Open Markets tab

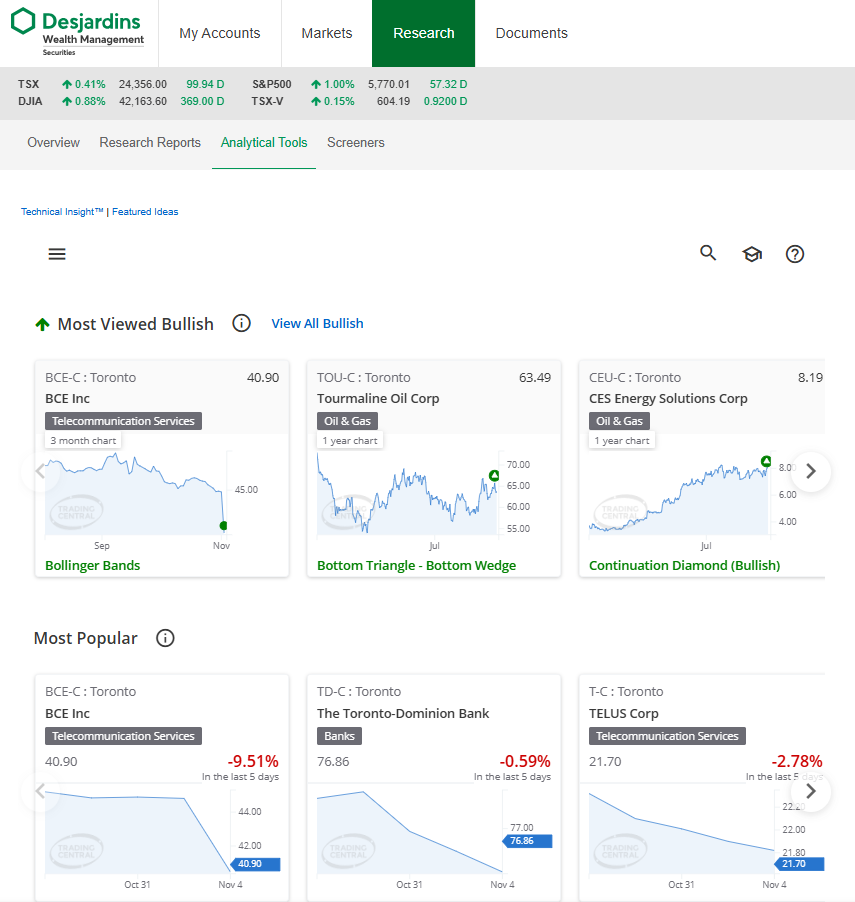327,33
